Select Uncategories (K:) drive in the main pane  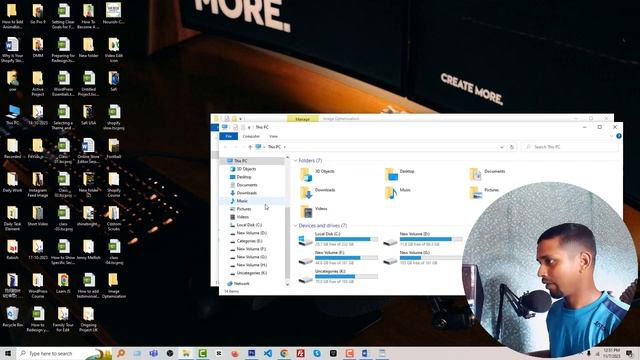(x=338, y=276)
